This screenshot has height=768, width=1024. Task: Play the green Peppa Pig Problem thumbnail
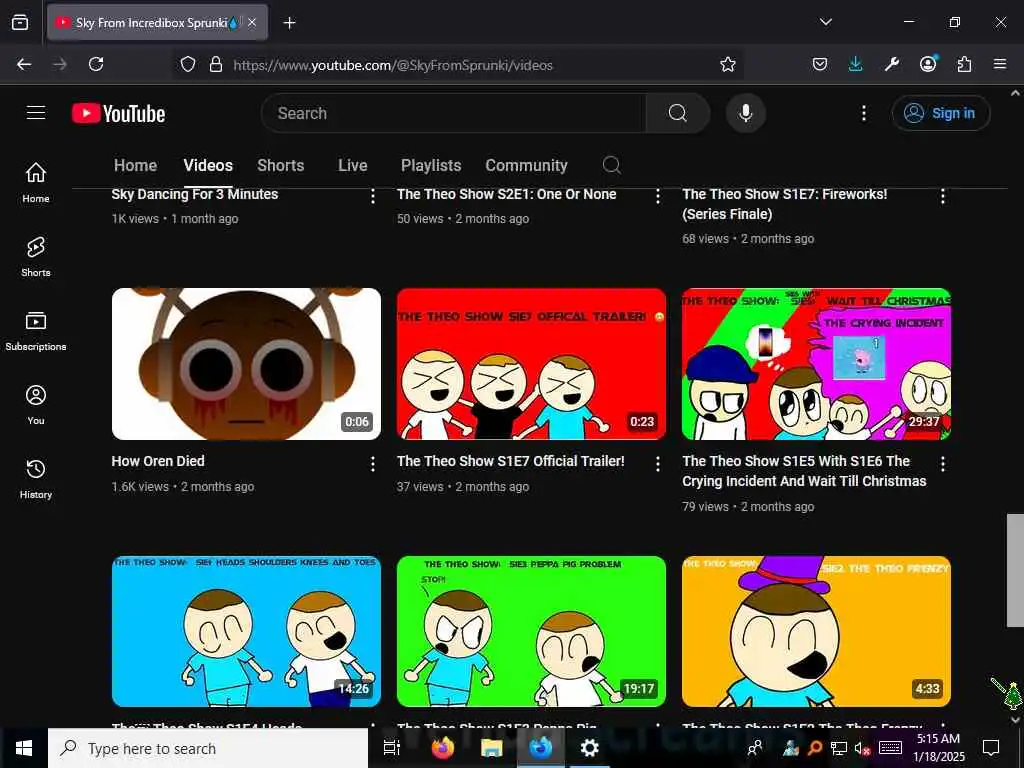[531, 632]
